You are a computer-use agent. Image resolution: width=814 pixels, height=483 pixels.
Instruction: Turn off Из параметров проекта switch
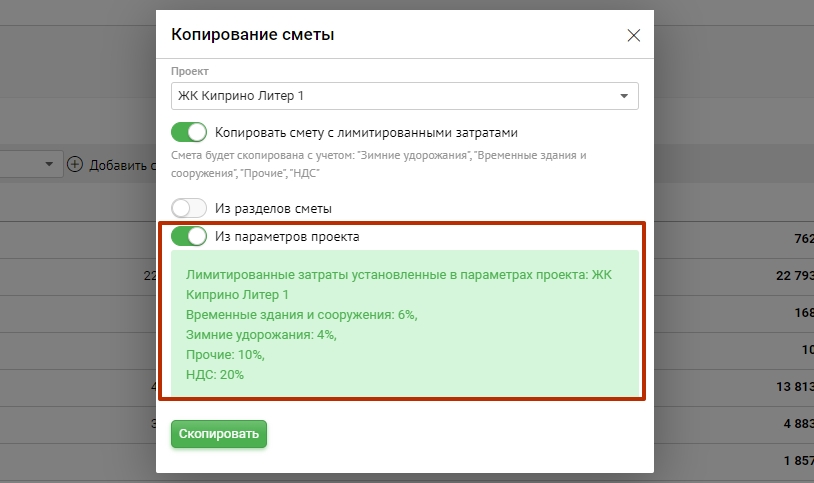189,237
